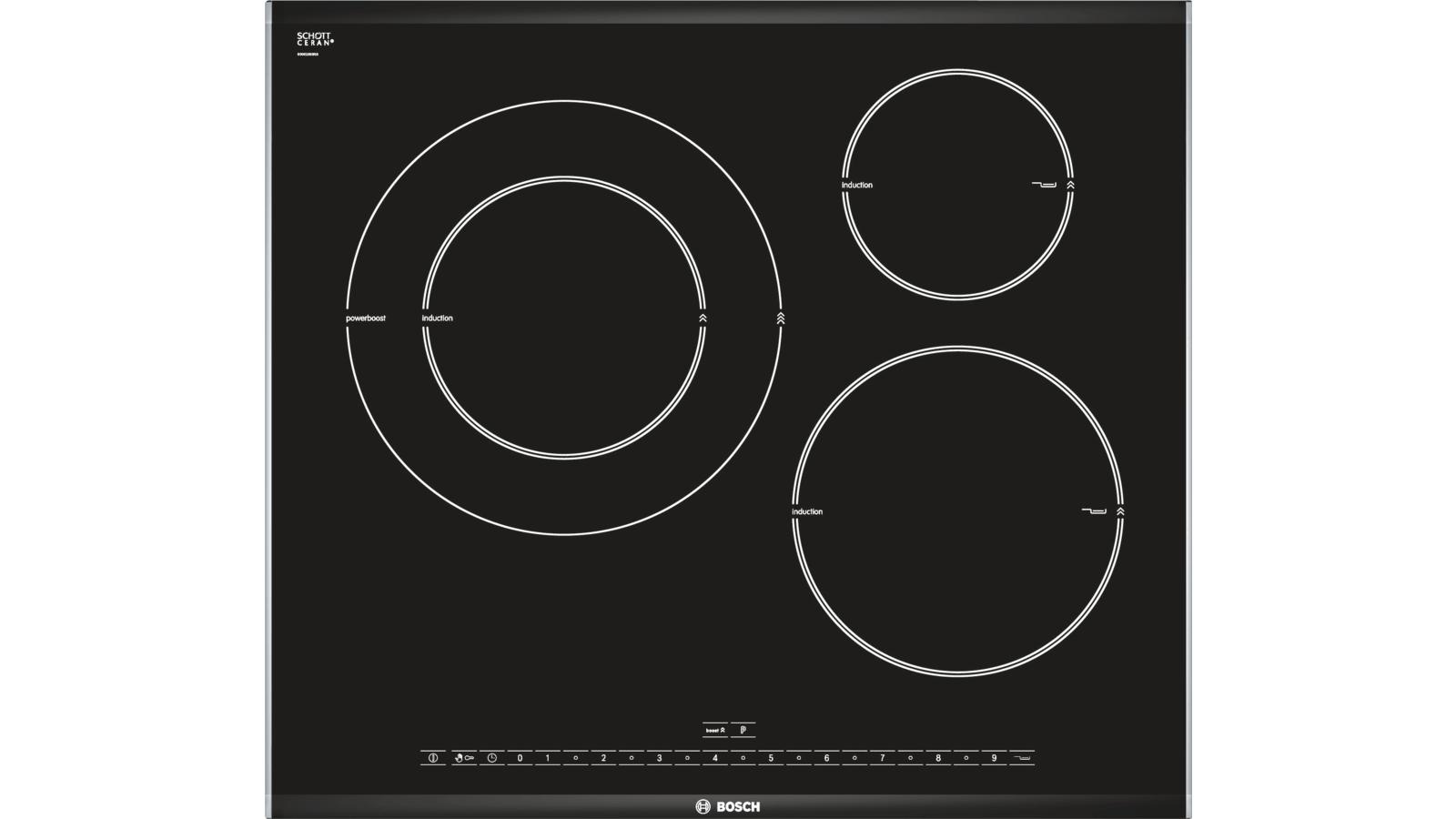
Task: Select half-step dot between 2 and 3
Action: (x=632, y=757)
